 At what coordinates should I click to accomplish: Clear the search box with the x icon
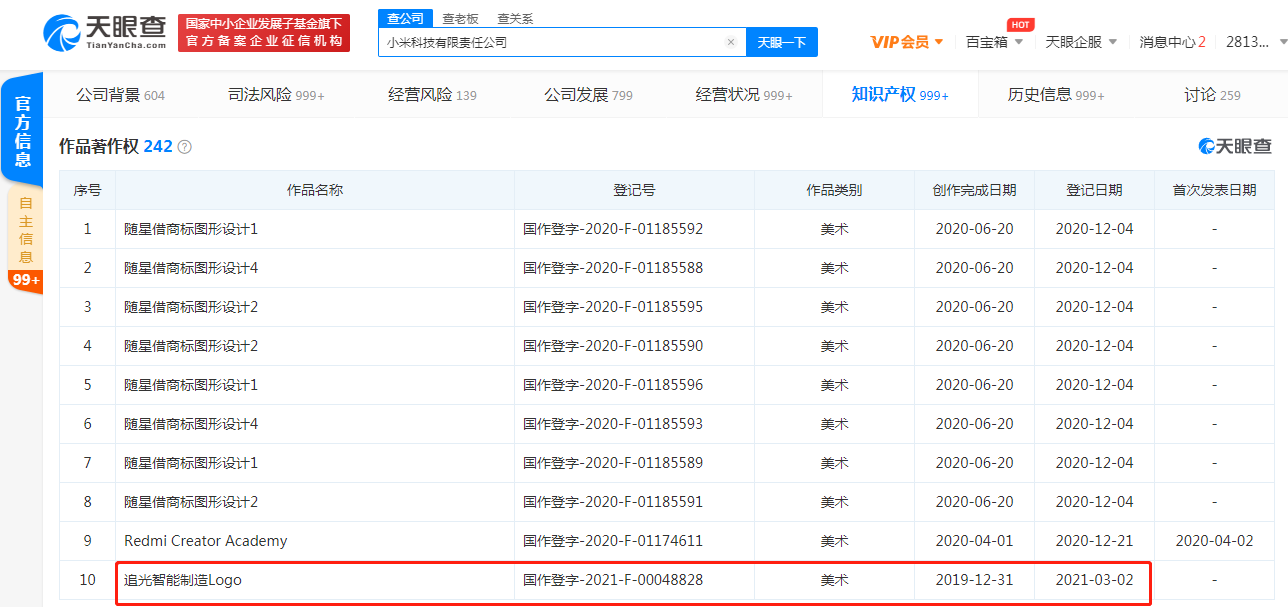[x=731, y=43]
